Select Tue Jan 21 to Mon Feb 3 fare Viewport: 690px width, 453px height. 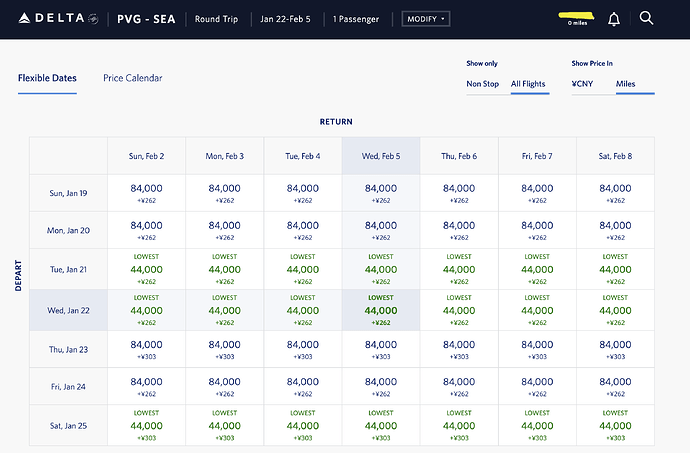225,270
